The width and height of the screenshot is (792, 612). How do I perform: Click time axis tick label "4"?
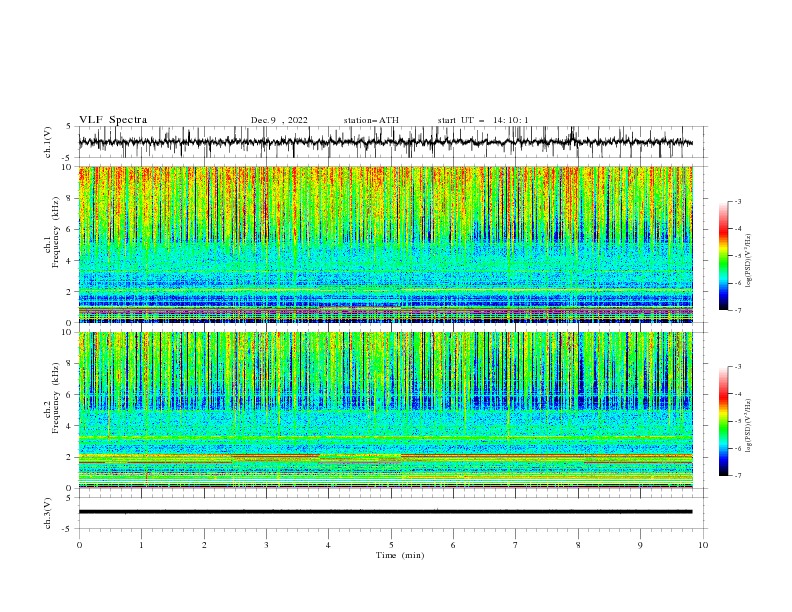328,545
